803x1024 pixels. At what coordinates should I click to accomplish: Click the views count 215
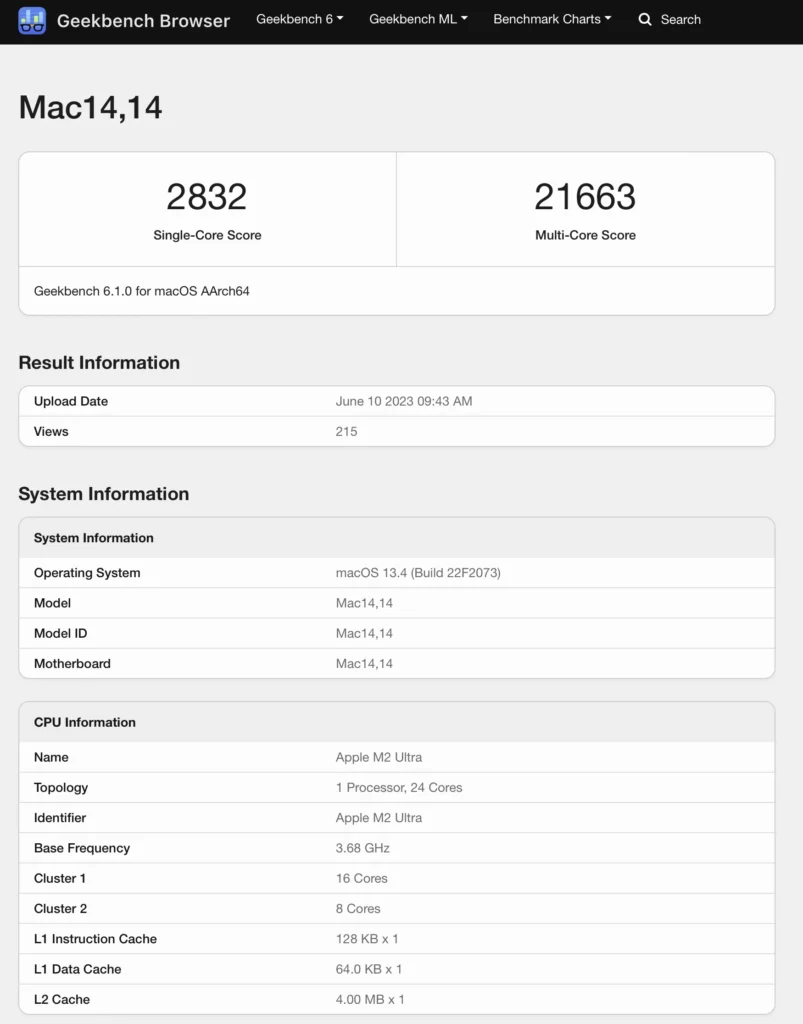346,432
